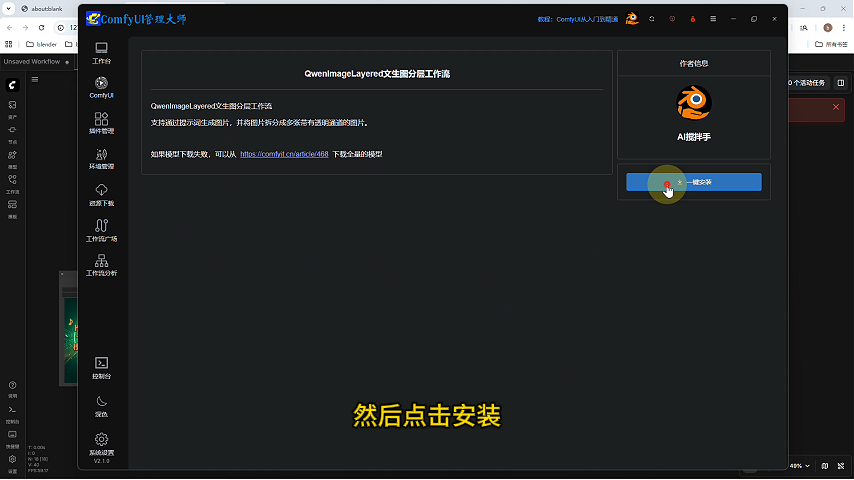Click the 0 个活动任务 active jobs button
Image resolution: width=854 pixels, height=480 pixels.
(x=807, y=83)
